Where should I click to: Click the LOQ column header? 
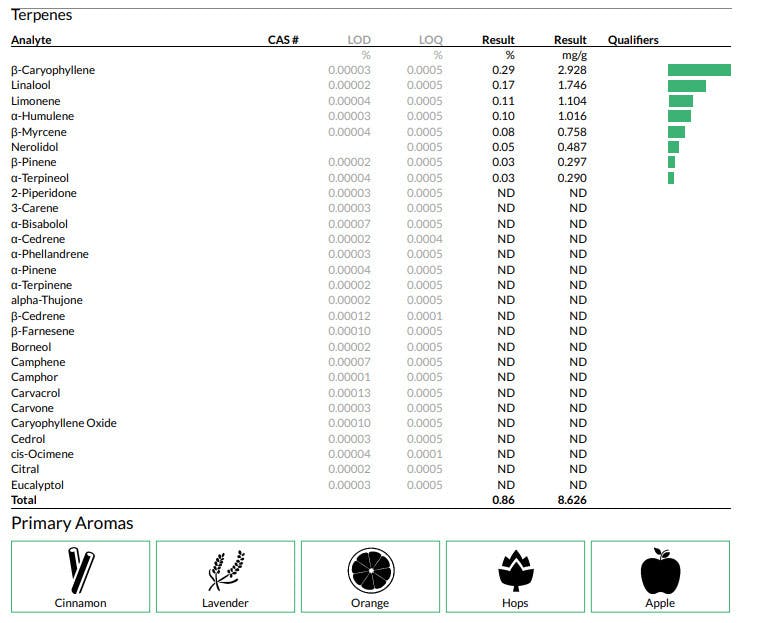[430, 40]
